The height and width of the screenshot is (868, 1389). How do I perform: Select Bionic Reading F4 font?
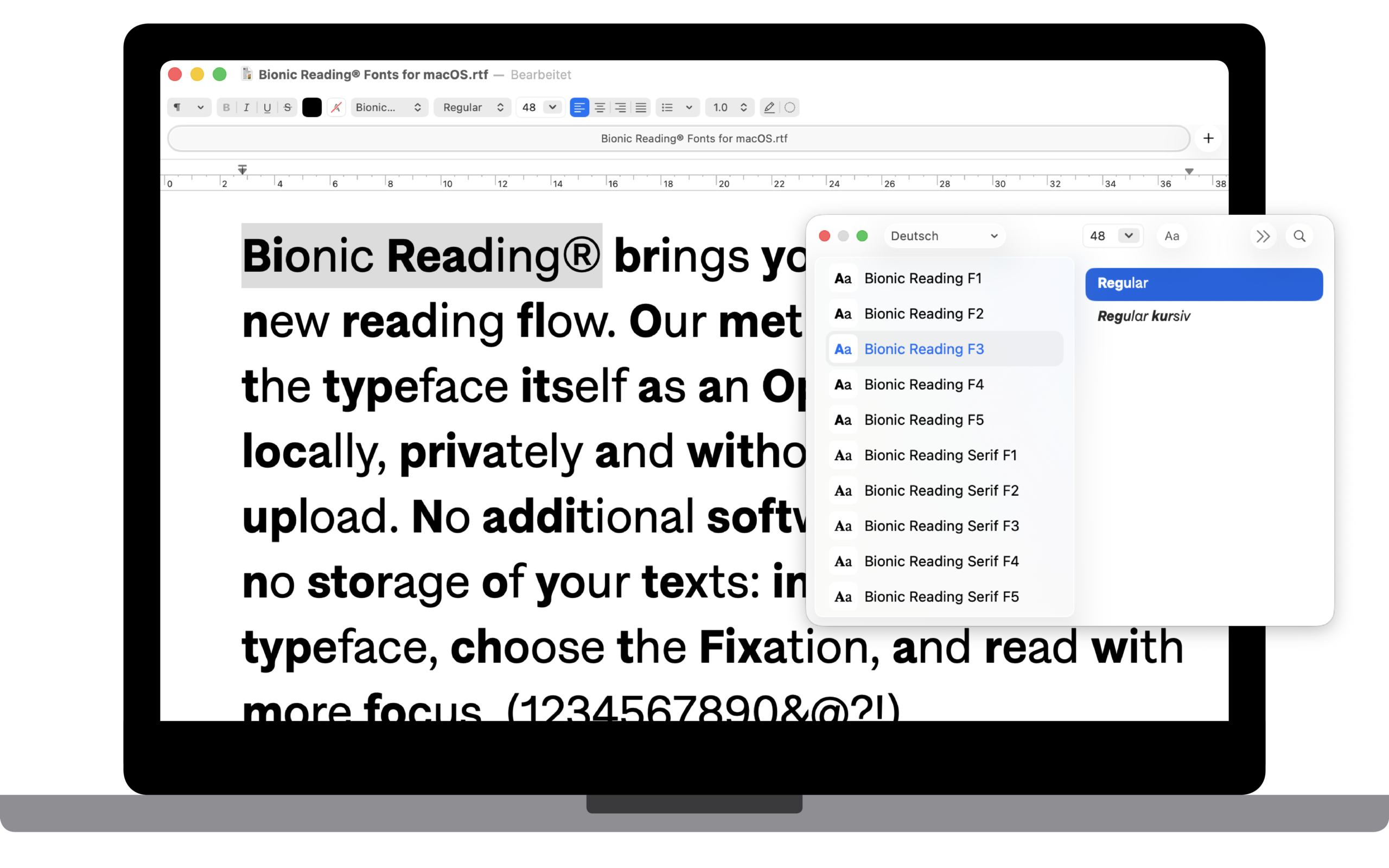(944, 385)
